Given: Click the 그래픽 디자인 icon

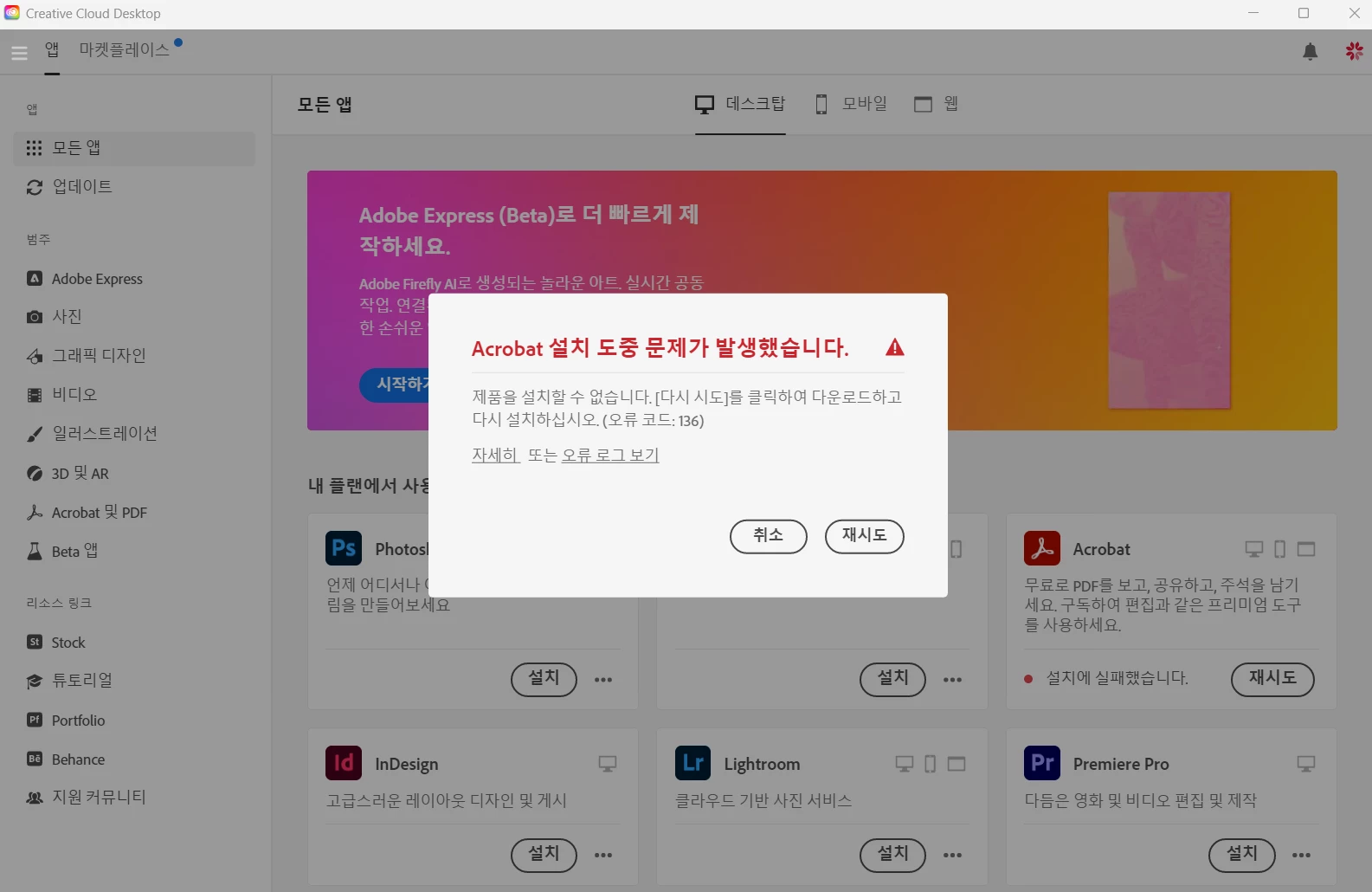Looking at the screenshot, I should [35, 356].
